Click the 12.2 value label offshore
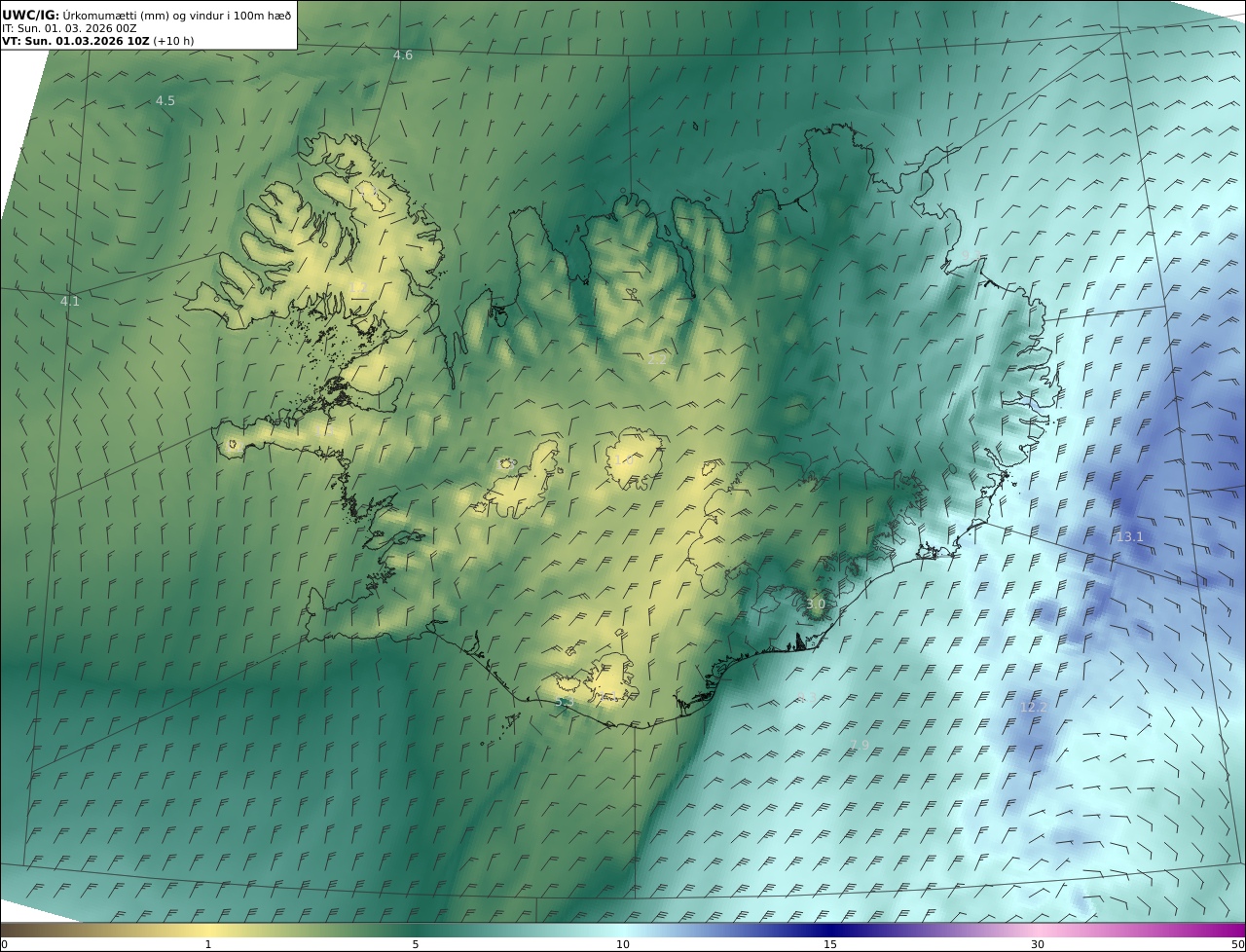 pos(1034,707)
